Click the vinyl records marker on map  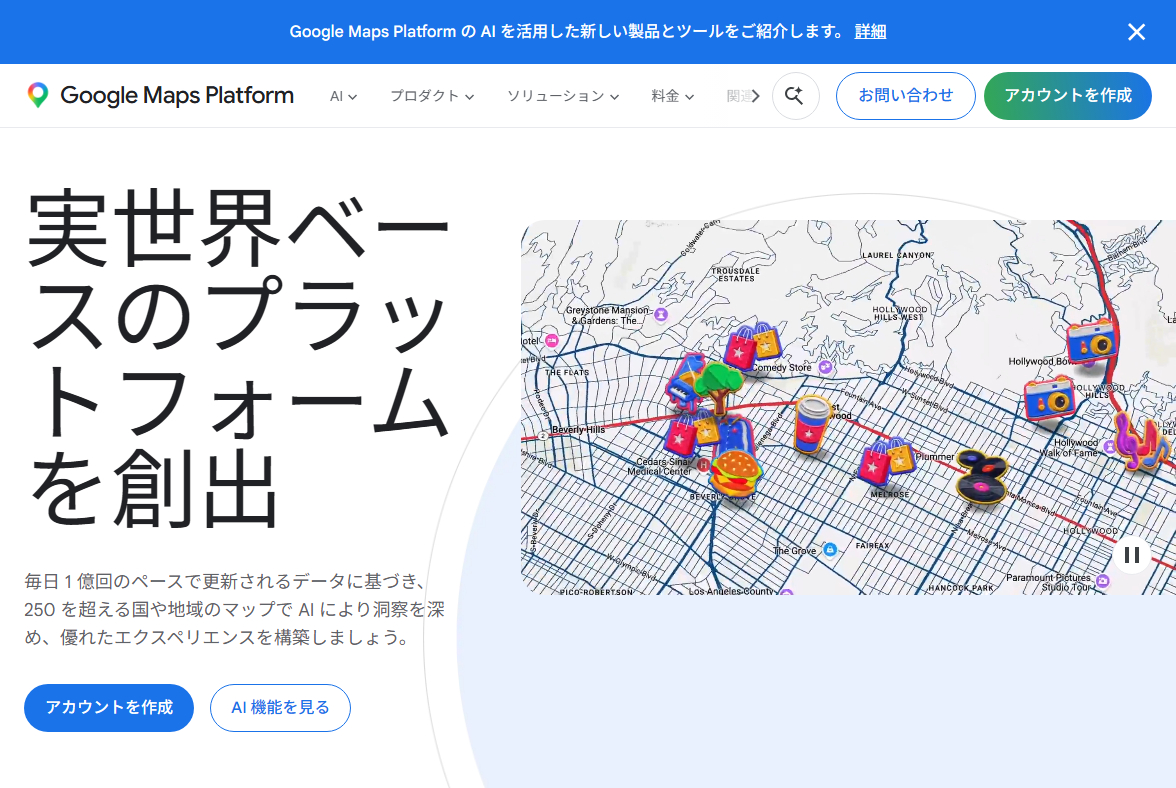pos(979,476)
